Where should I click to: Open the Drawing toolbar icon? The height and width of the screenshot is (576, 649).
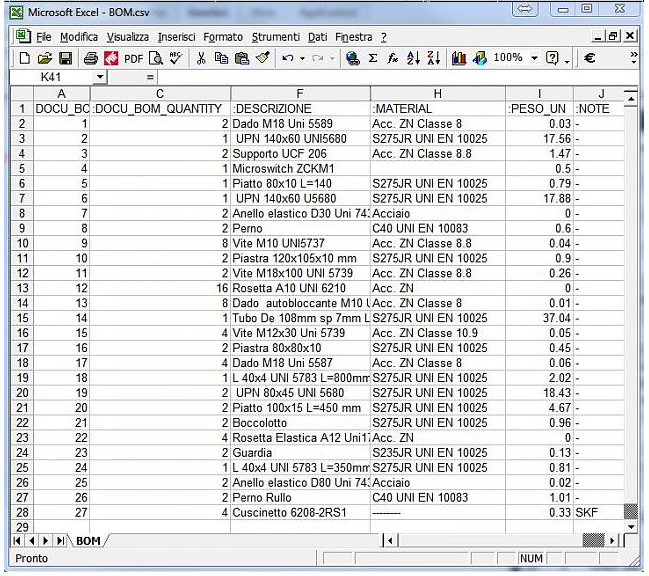click(479, 58)
